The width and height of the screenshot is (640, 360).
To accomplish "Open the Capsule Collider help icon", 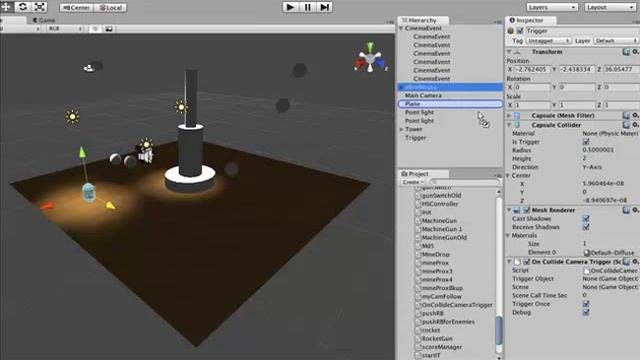I will click(x=626, y=125).
